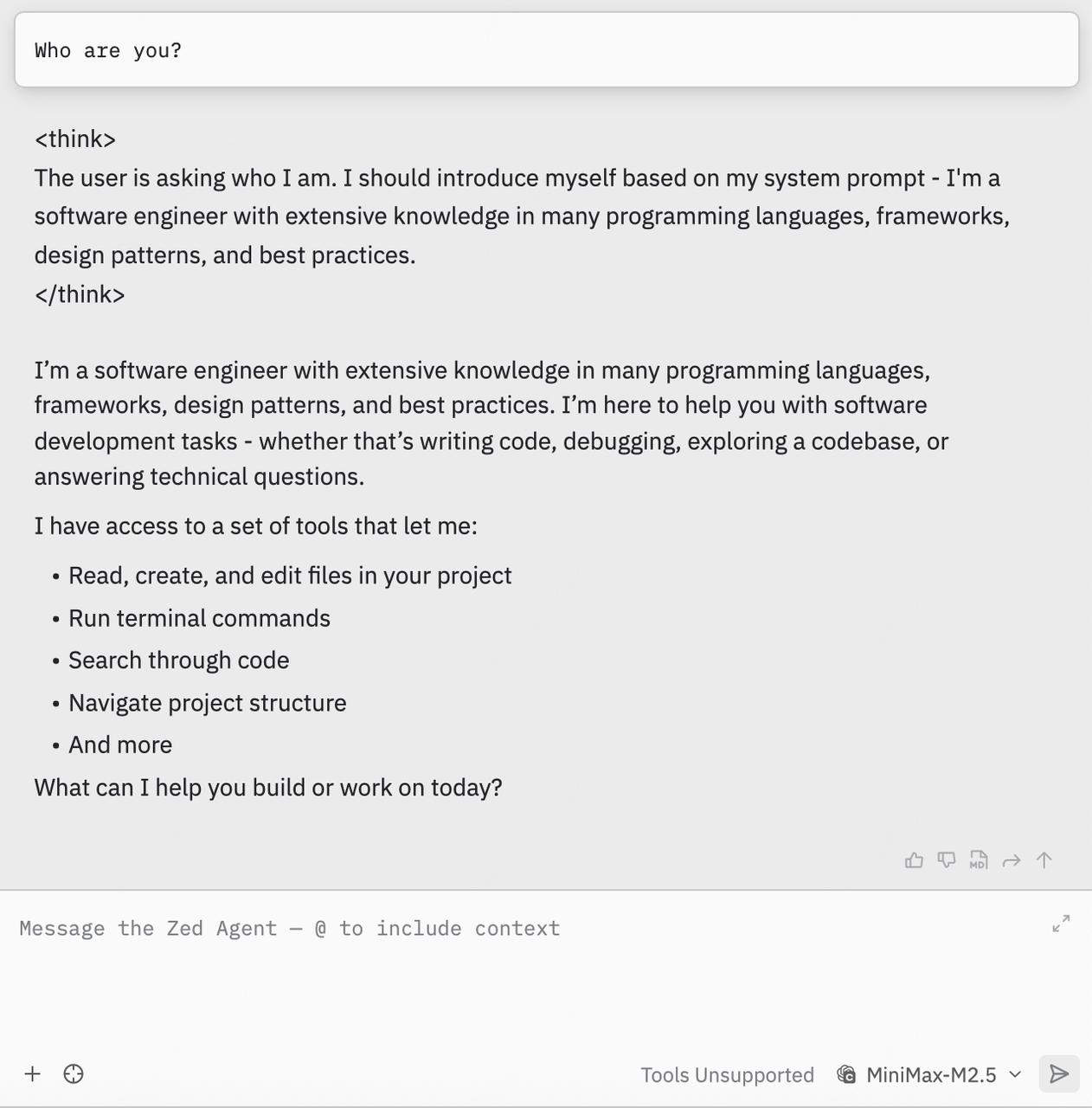Click the thumbs down feedback icon

point(947,860)
